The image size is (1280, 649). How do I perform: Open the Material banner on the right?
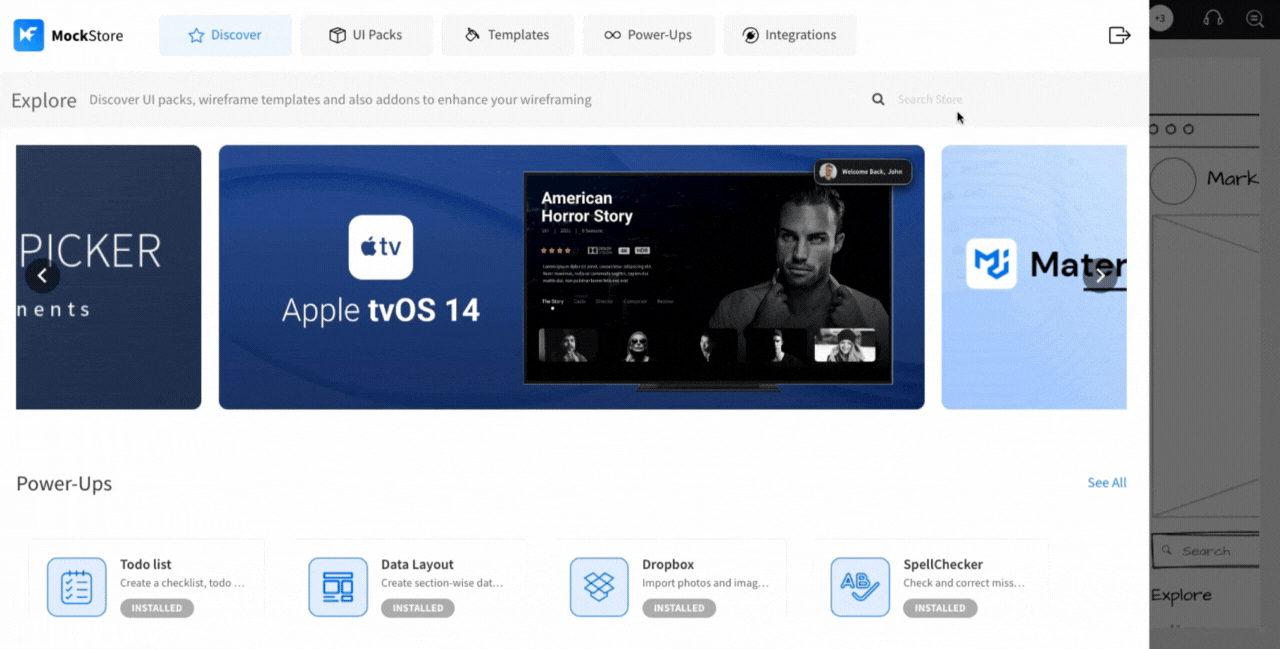pos(1034,277)
